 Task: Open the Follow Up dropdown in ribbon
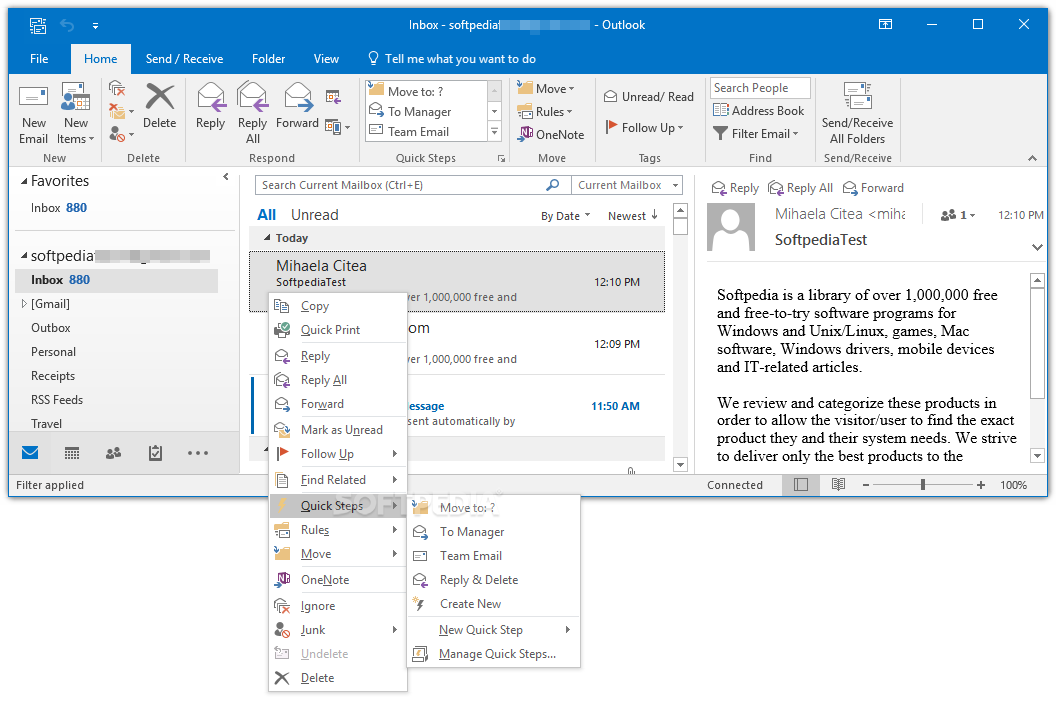coord(645,127)
